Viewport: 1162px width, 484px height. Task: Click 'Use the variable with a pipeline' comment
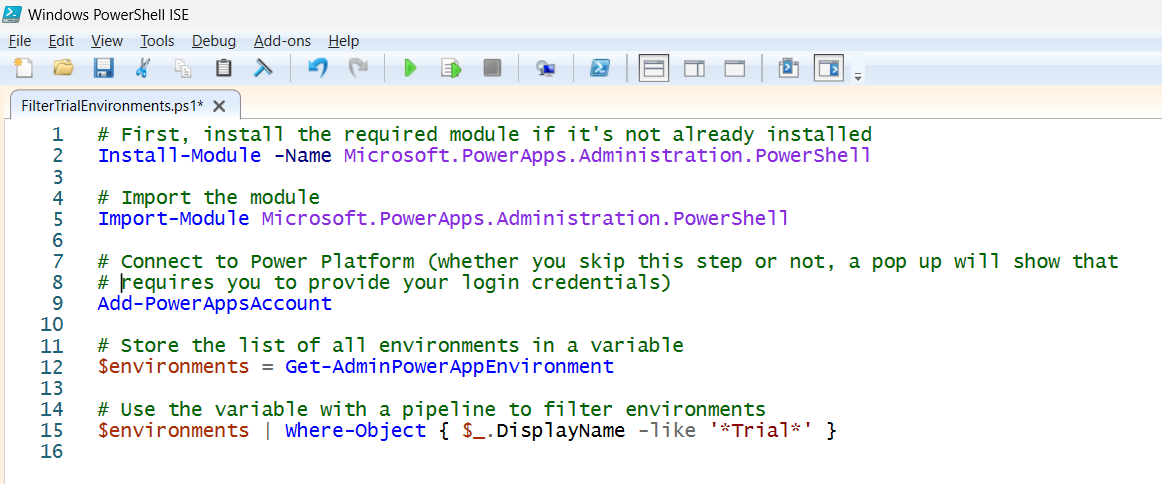431,408
